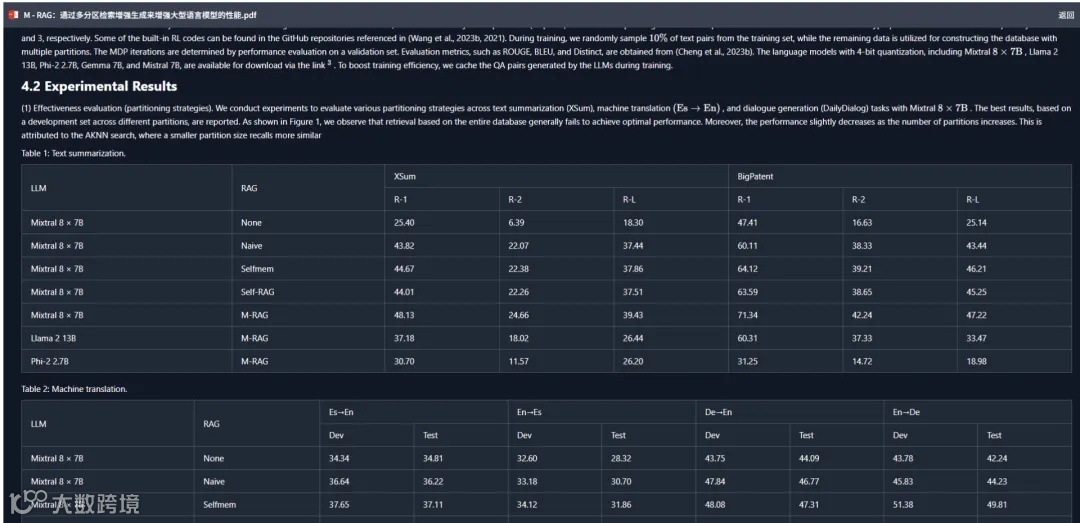Click the En→Es header in Table 2
Screen dimensions: 1080x523
pyautogui.click(x=529, y=412)
